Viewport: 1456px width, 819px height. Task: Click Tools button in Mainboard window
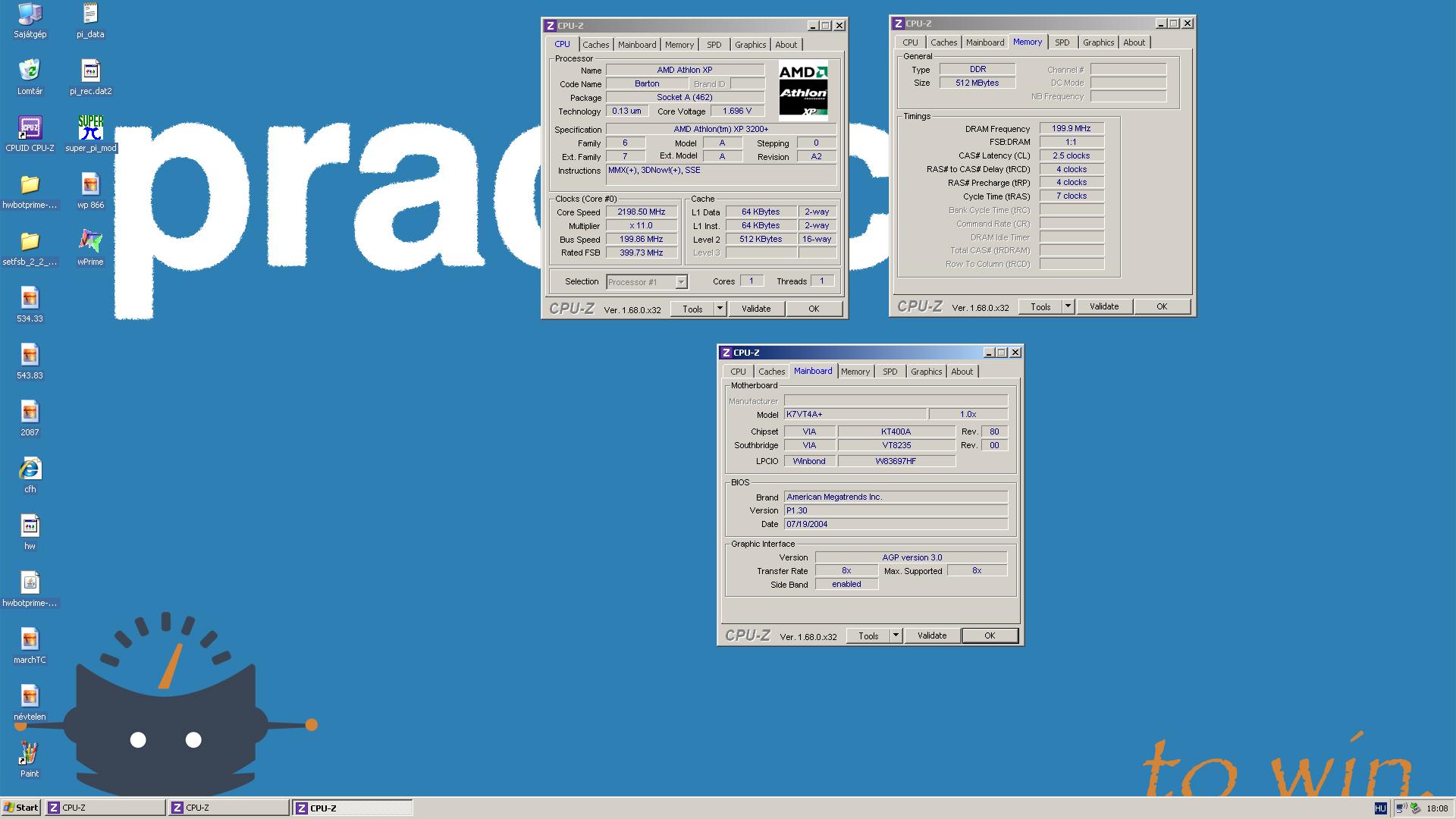coord(868,635)
